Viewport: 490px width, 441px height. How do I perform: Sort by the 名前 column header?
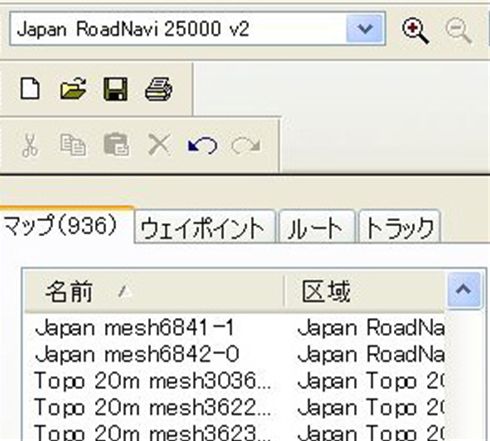click(154, 291)
